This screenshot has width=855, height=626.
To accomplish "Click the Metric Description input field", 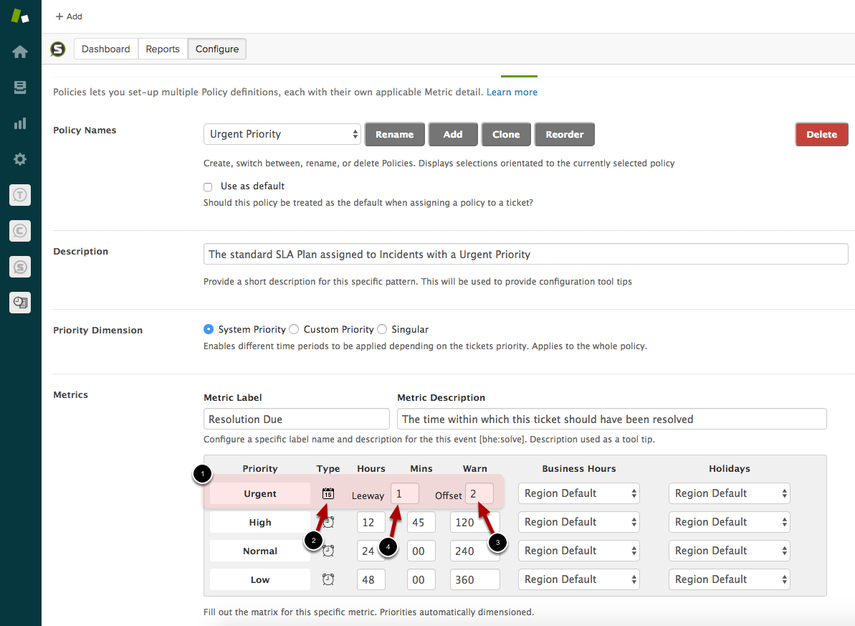I will pyautogui.click(x=612, y=419).
